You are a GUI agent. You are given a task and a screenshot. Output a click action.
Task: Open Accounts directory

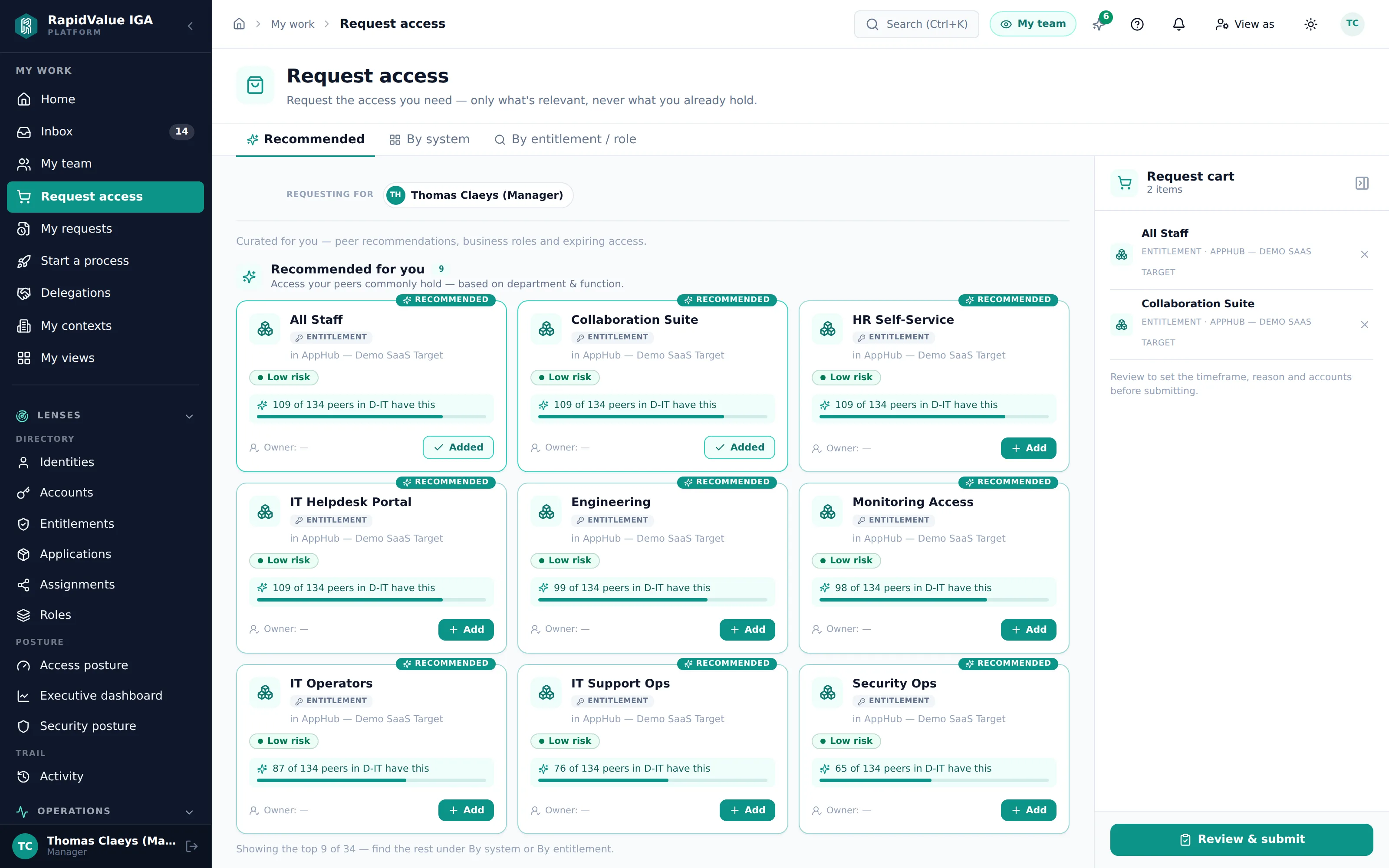(x=105, y=493)
